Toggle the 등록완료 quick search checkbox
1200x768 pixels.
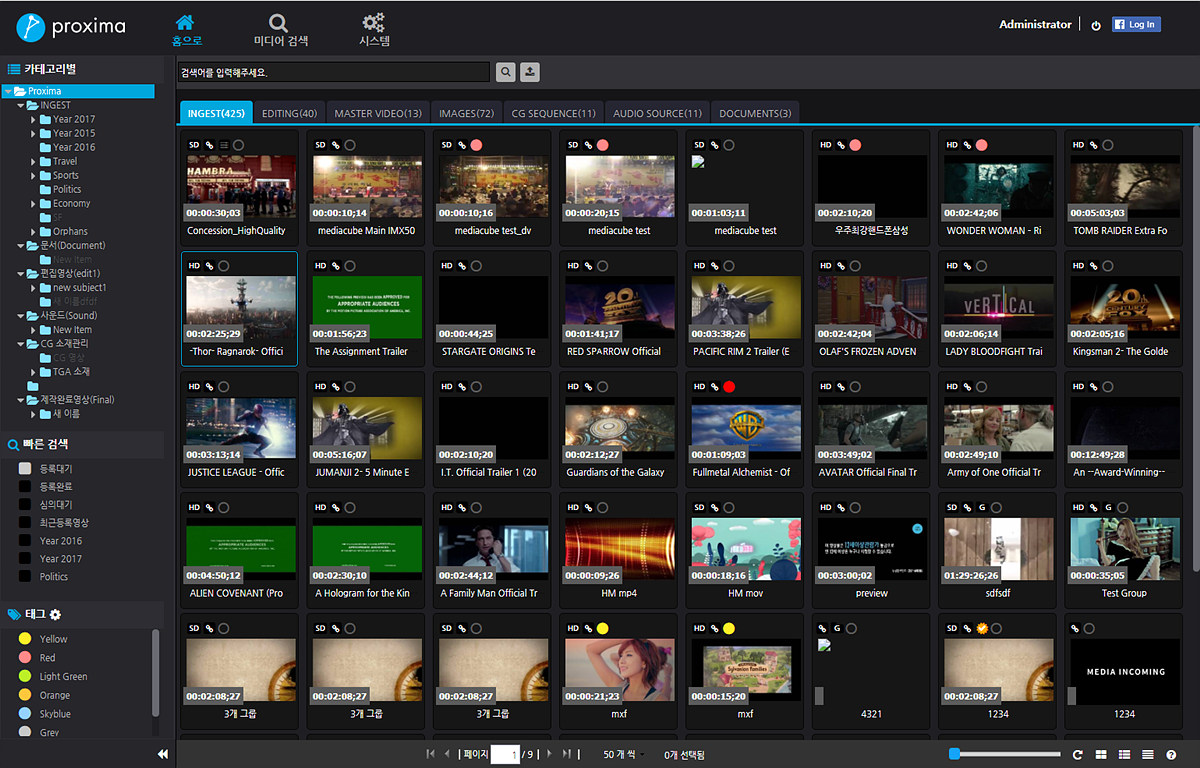25,487
